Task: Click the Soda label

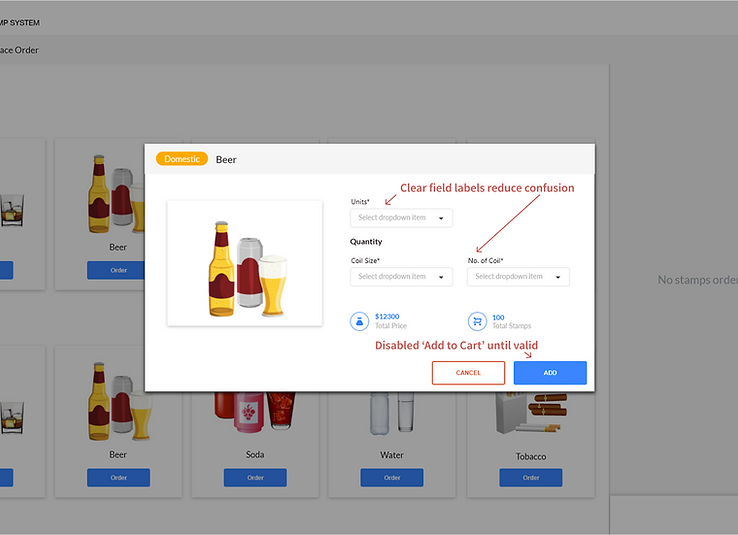Action: pos(255,455)
